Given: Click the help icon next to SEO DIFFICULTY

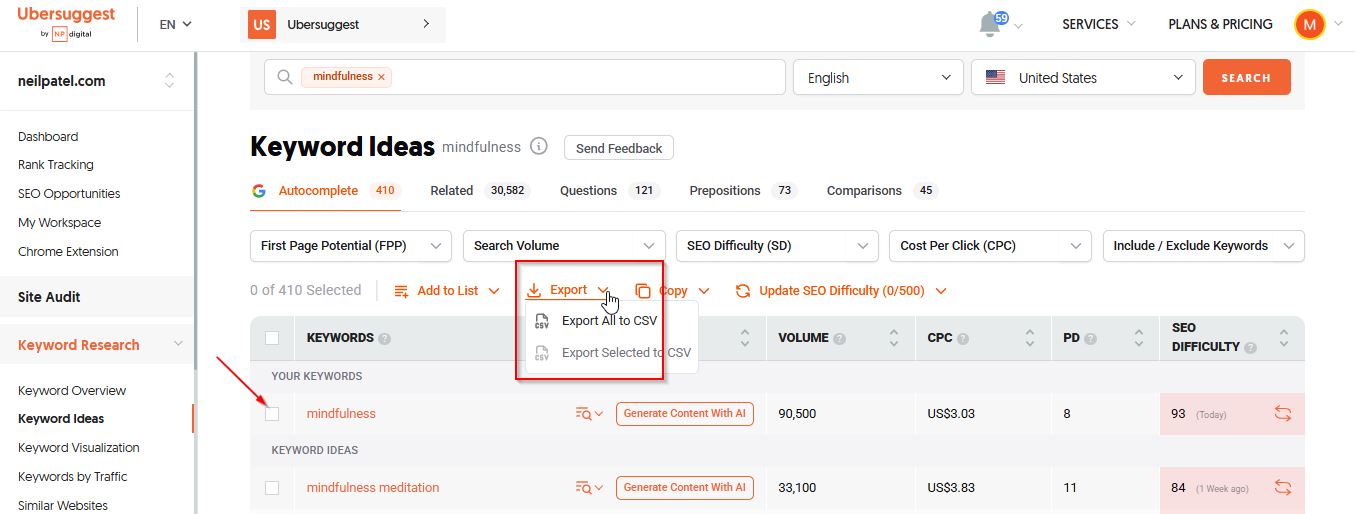Looking at the screenshot, I should point(1250,347).
